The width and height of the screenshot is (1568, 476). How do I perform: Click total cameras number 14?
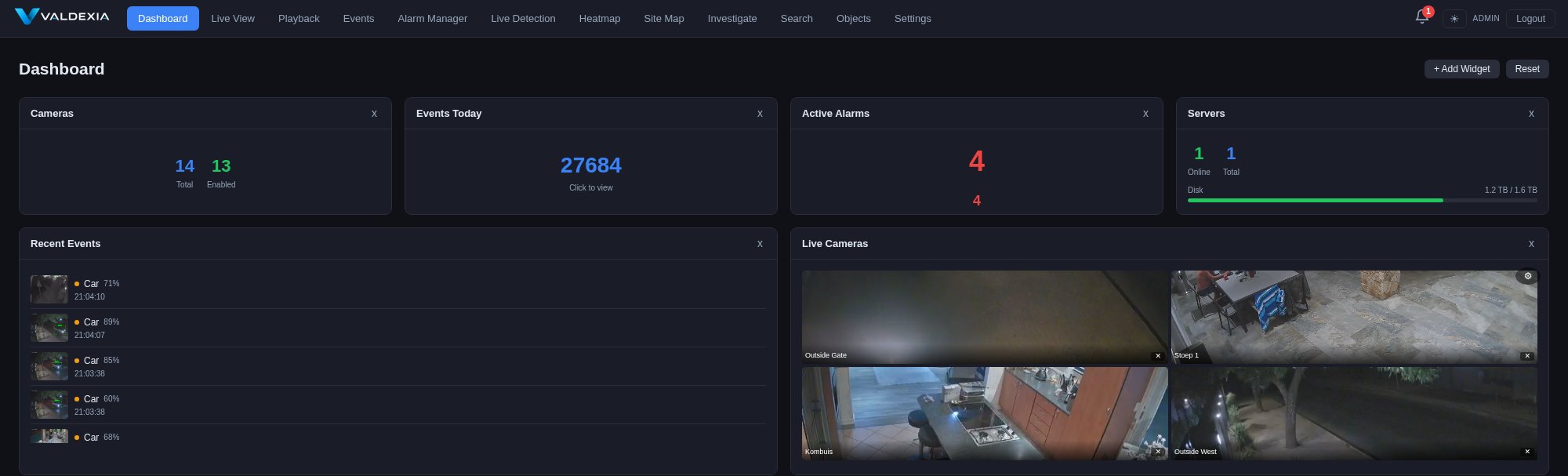click(x=184, y=166)
